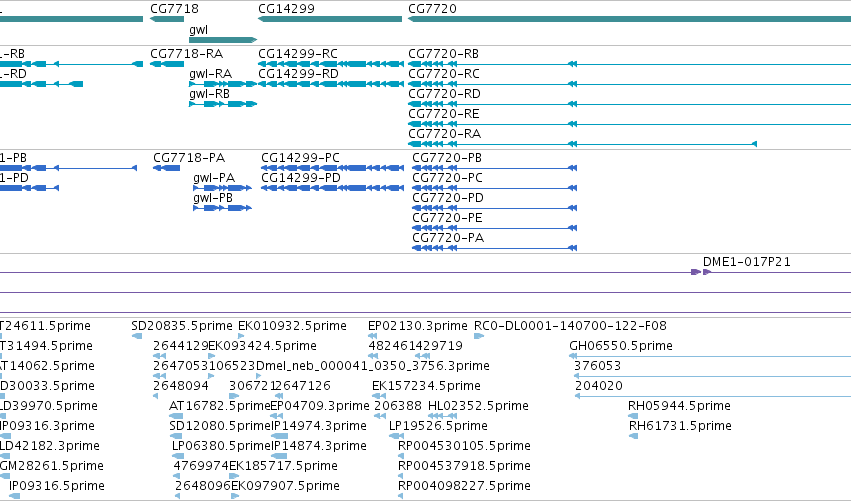Open EST EK097907.5prime
851x501 pixels.
pyautogui.click(x=285, y=487)
